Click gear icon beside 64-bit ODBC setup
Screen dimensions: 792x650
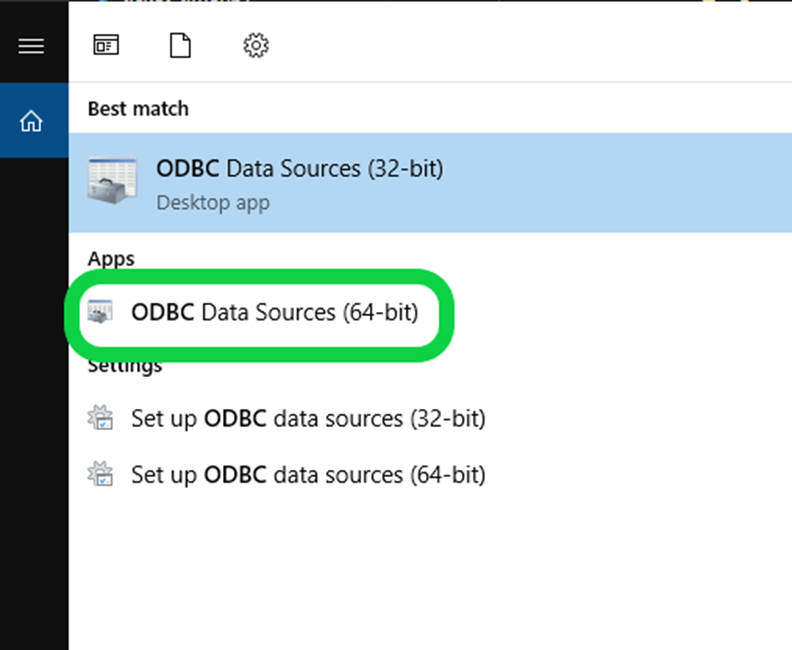[100, 474]
